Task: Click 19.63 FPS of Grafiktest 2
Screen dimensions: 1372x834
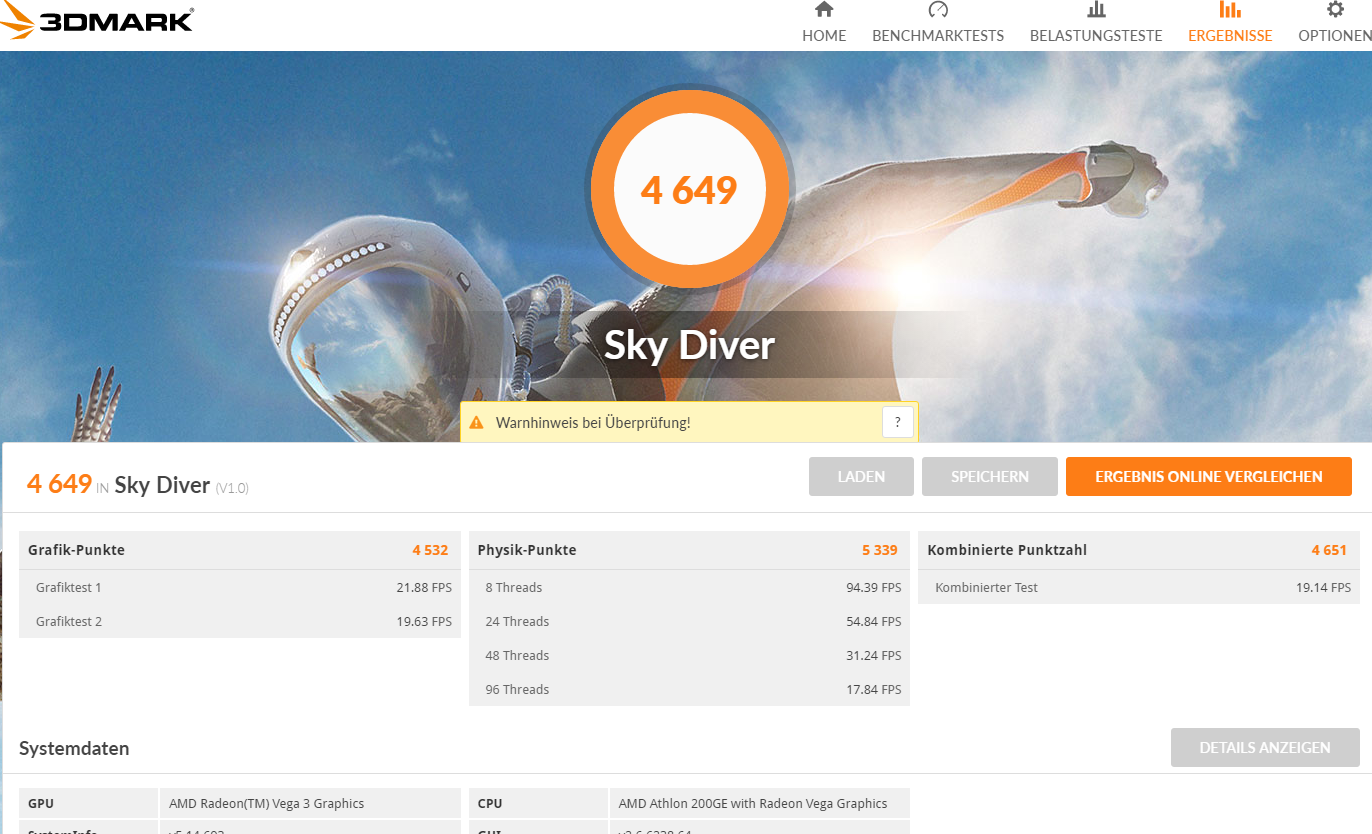Action: pos(424,621)
